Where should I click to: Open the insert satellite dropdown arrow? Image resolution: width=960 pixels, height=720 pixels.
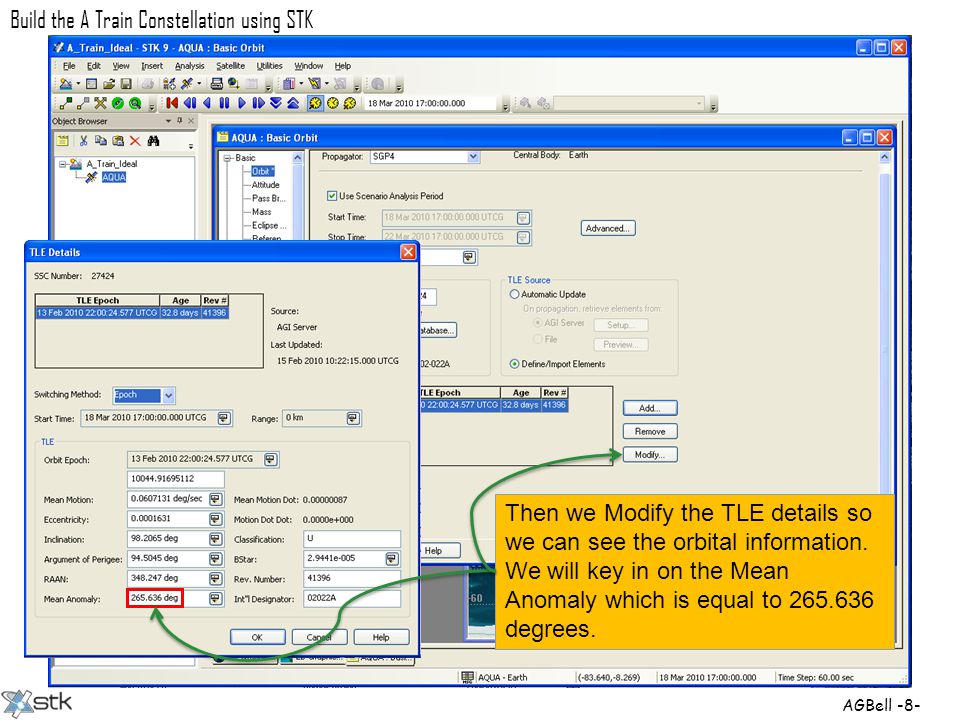[x=198, y=84]
